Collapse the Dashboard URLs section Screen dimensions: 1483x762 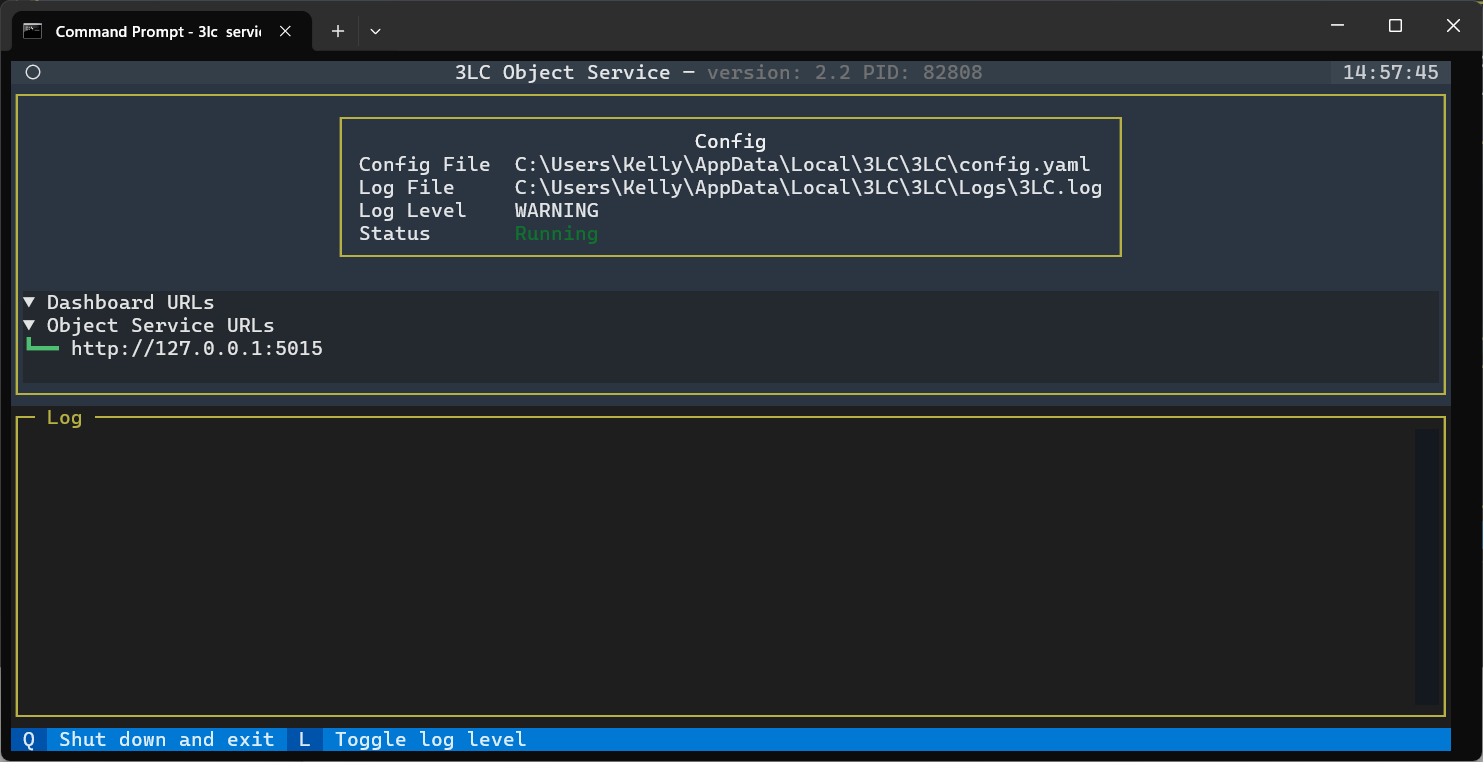pos(29,302)
